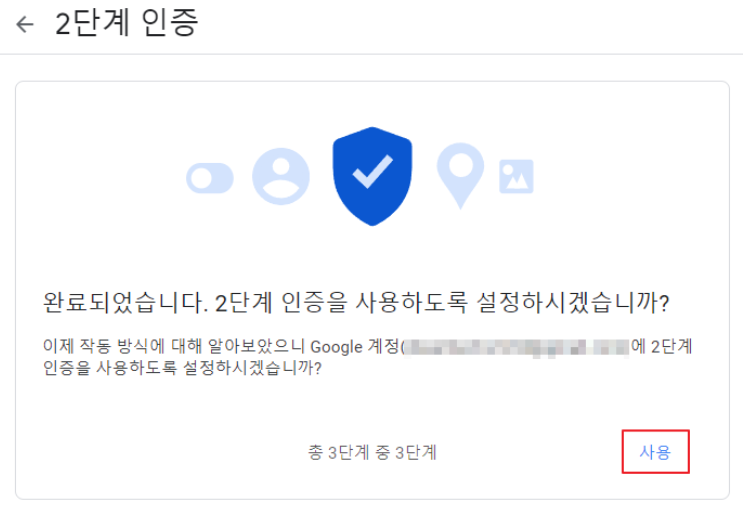Click the '2' digit in the title
This screenshot has height=512, width=743.
point(63,24)
